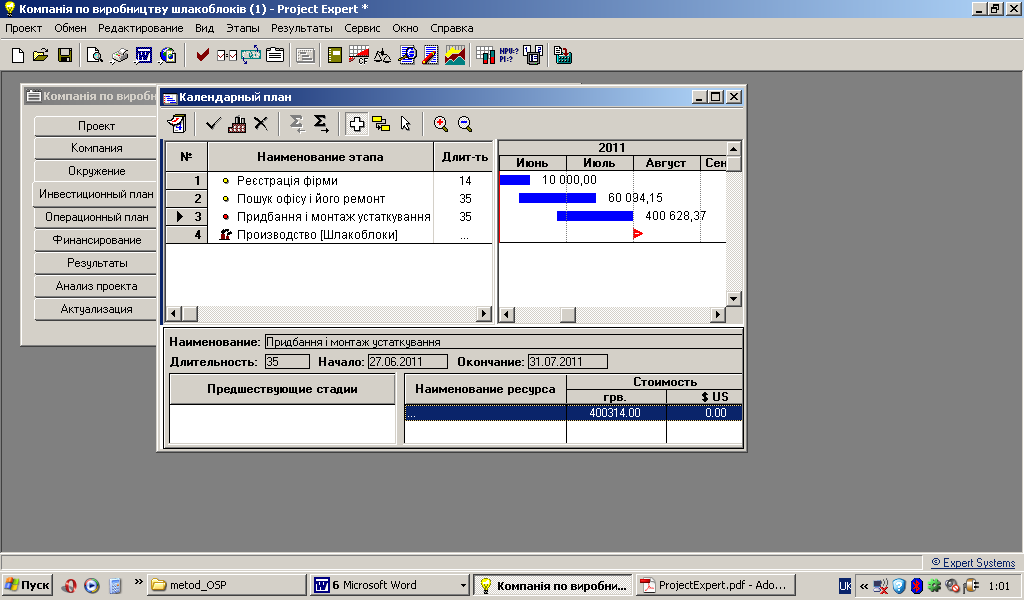Click Gantt vertical scrollbar down arrow

pos(733,299)
